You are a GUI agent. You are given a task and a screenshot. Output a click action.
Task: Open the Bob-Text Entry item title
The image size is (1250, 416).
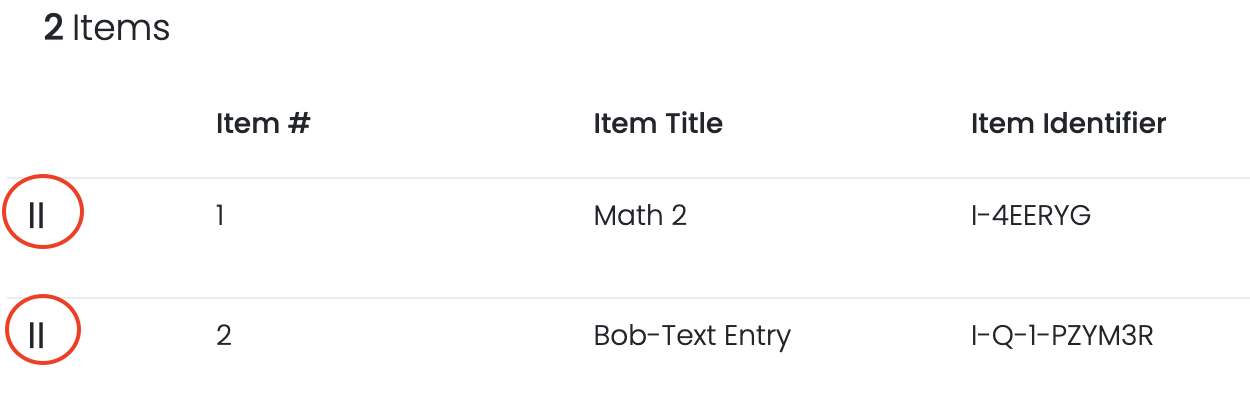point(692,335)
